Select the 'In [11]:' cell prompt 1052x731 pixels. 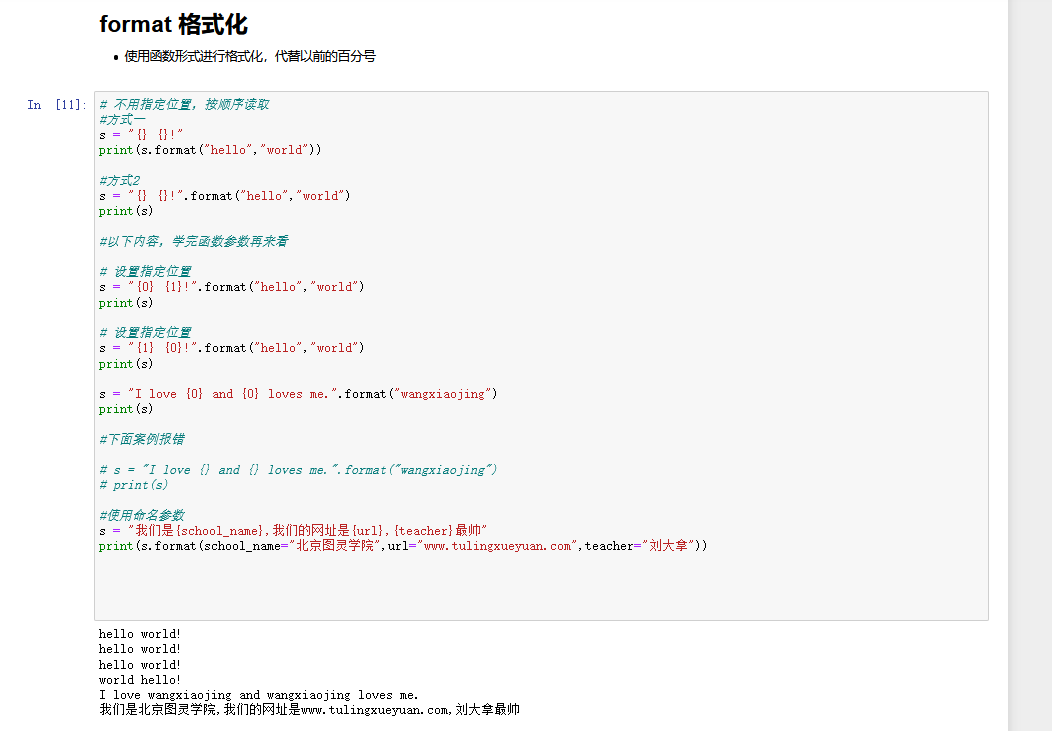[x=56, y=105]
